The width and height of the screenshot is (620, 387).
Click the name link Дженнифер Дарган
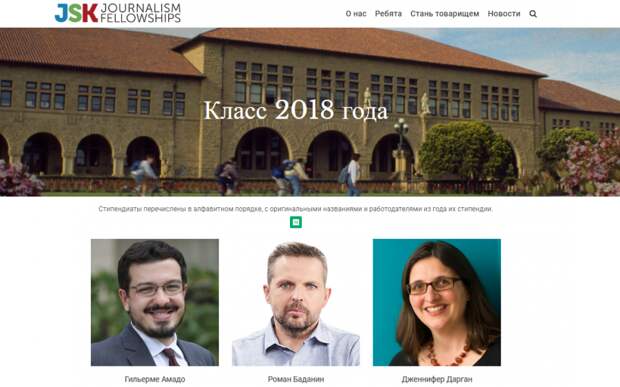pos(437,379)
